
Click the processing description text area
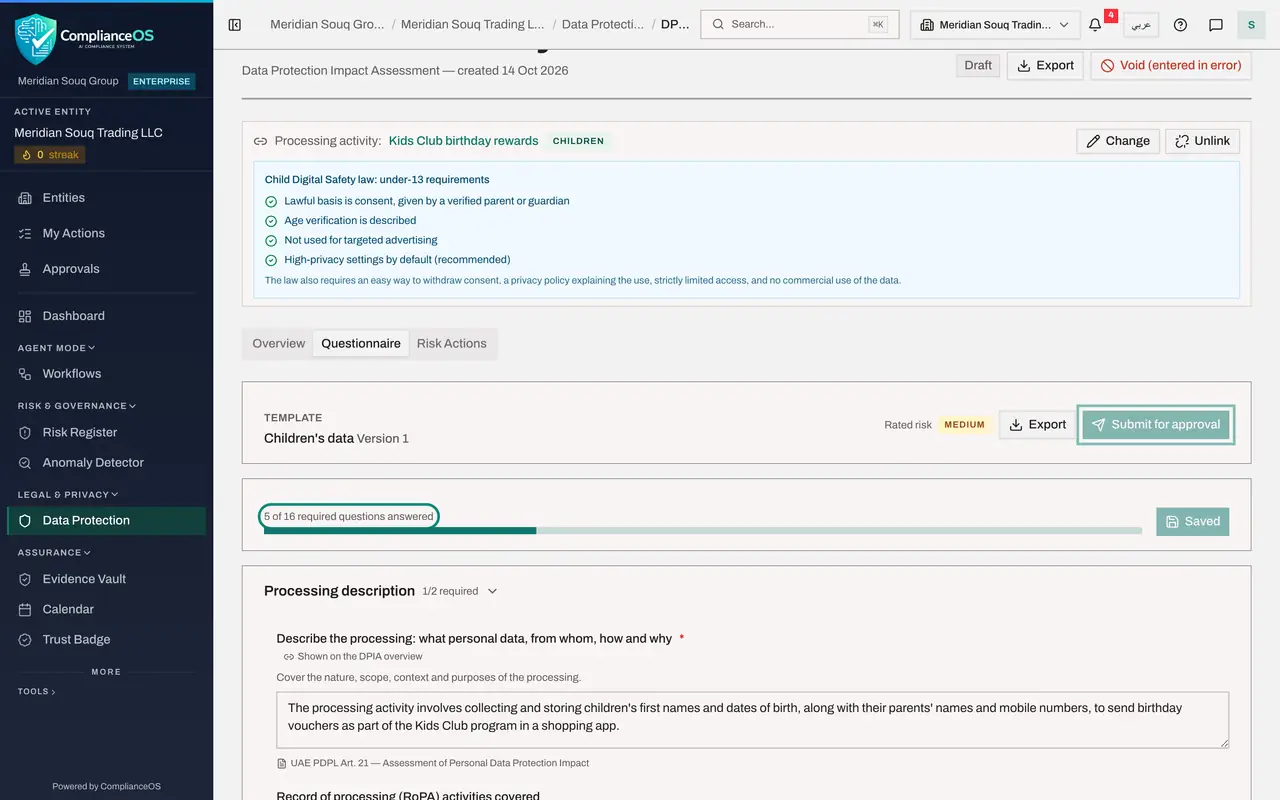753,720
